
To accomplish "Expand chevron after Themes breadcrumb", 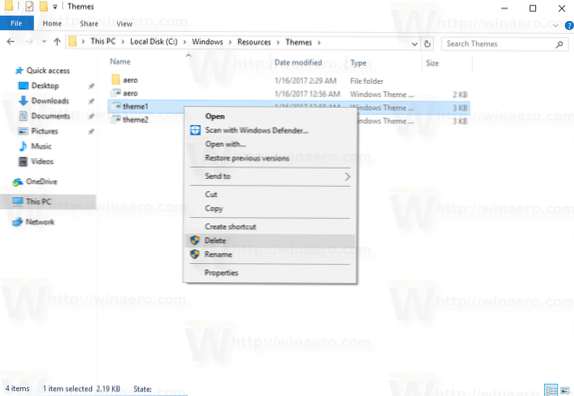I will (x=319, y=42).
